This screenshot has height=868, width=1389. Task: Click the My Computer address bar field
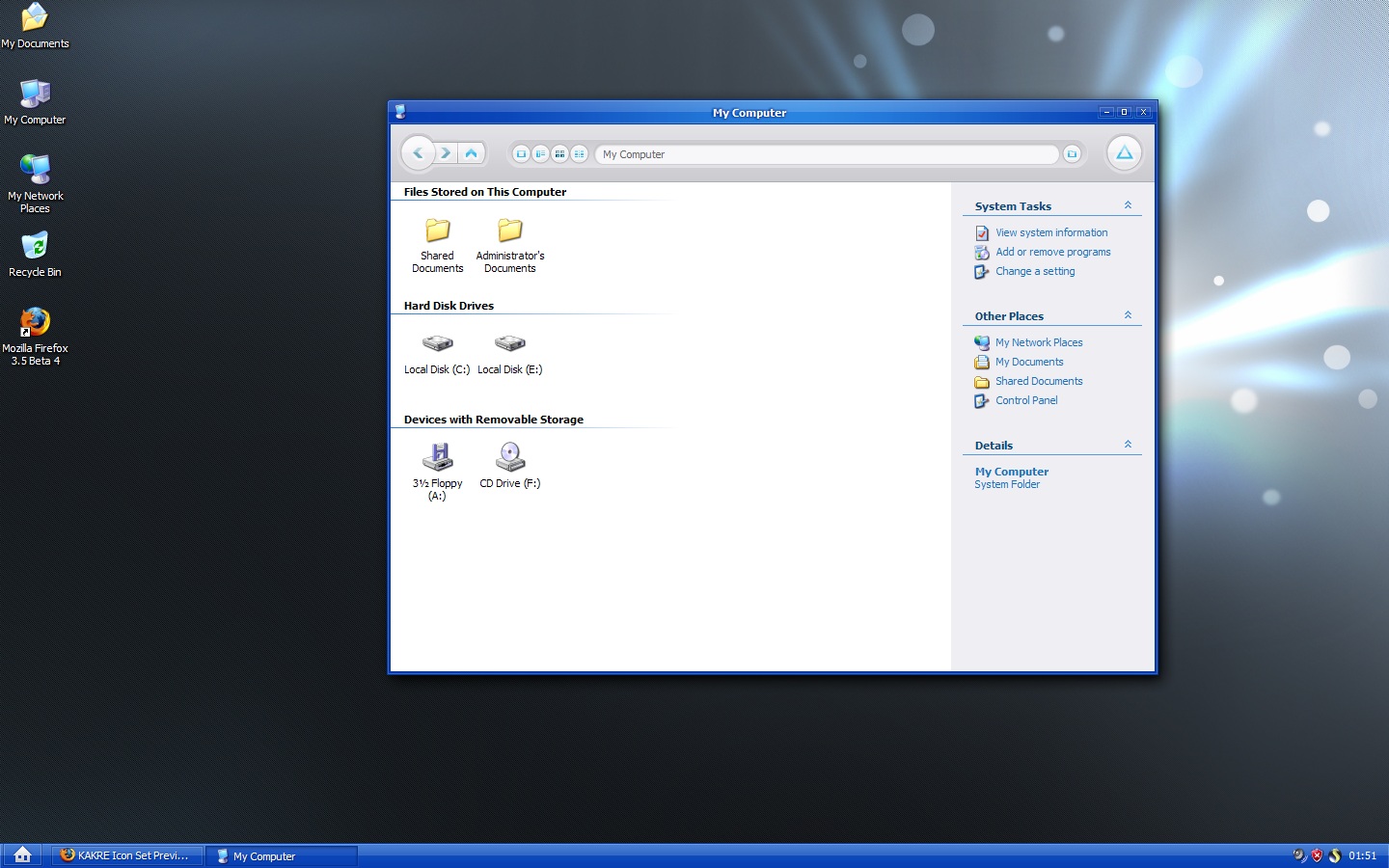(x=826, y=154)
